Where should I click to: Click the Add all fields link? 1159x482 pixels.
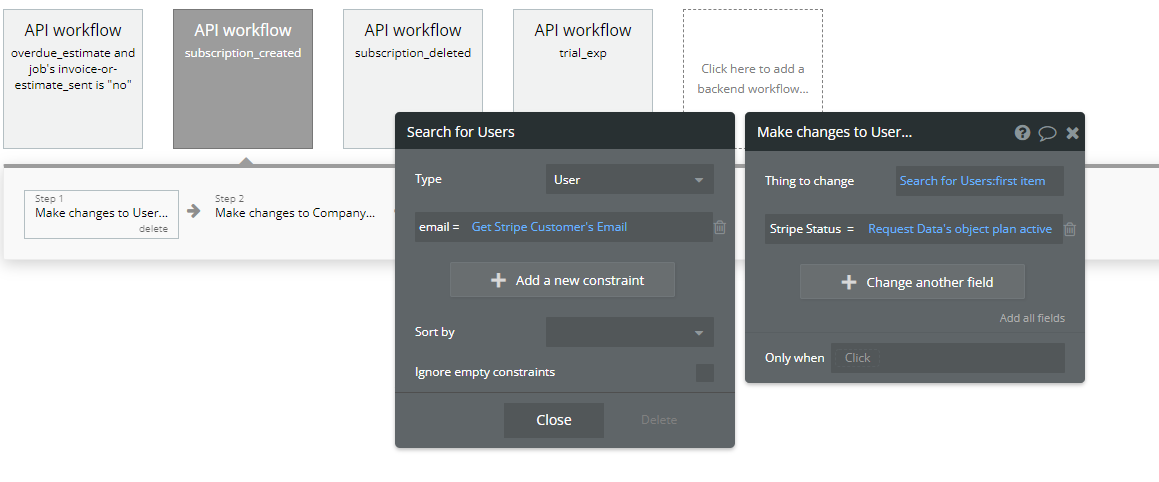click(x=1032, y=318)
